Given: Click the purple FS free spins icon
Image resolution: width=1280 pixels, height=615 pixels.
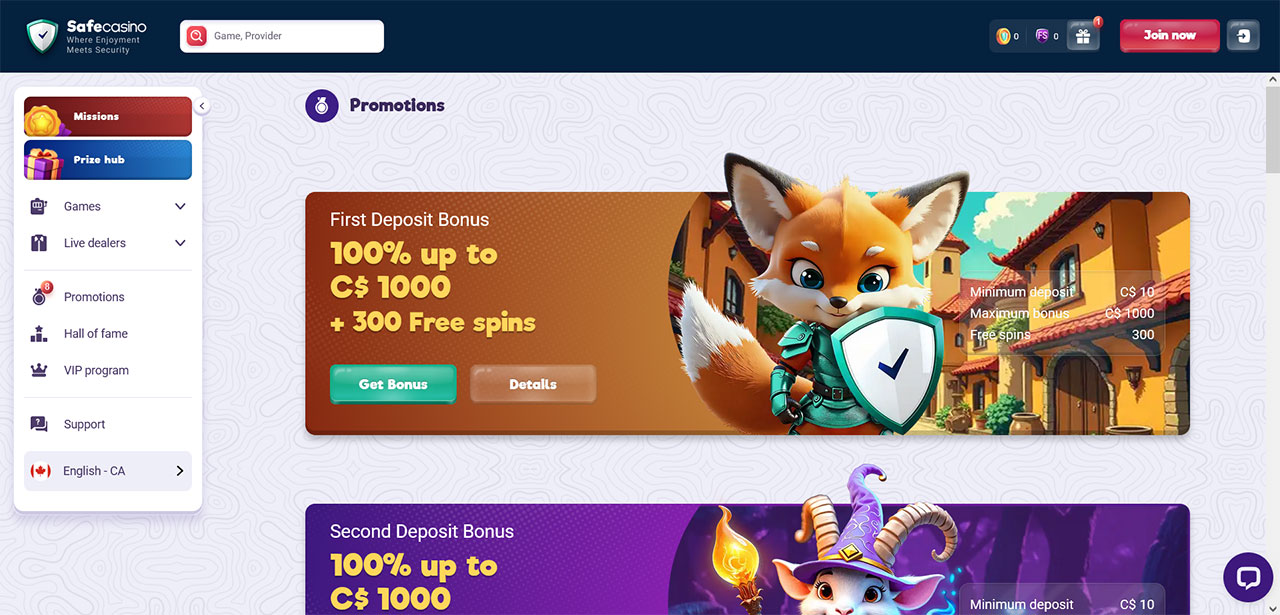Looking at the screenshot, I should coord(1042,36).
